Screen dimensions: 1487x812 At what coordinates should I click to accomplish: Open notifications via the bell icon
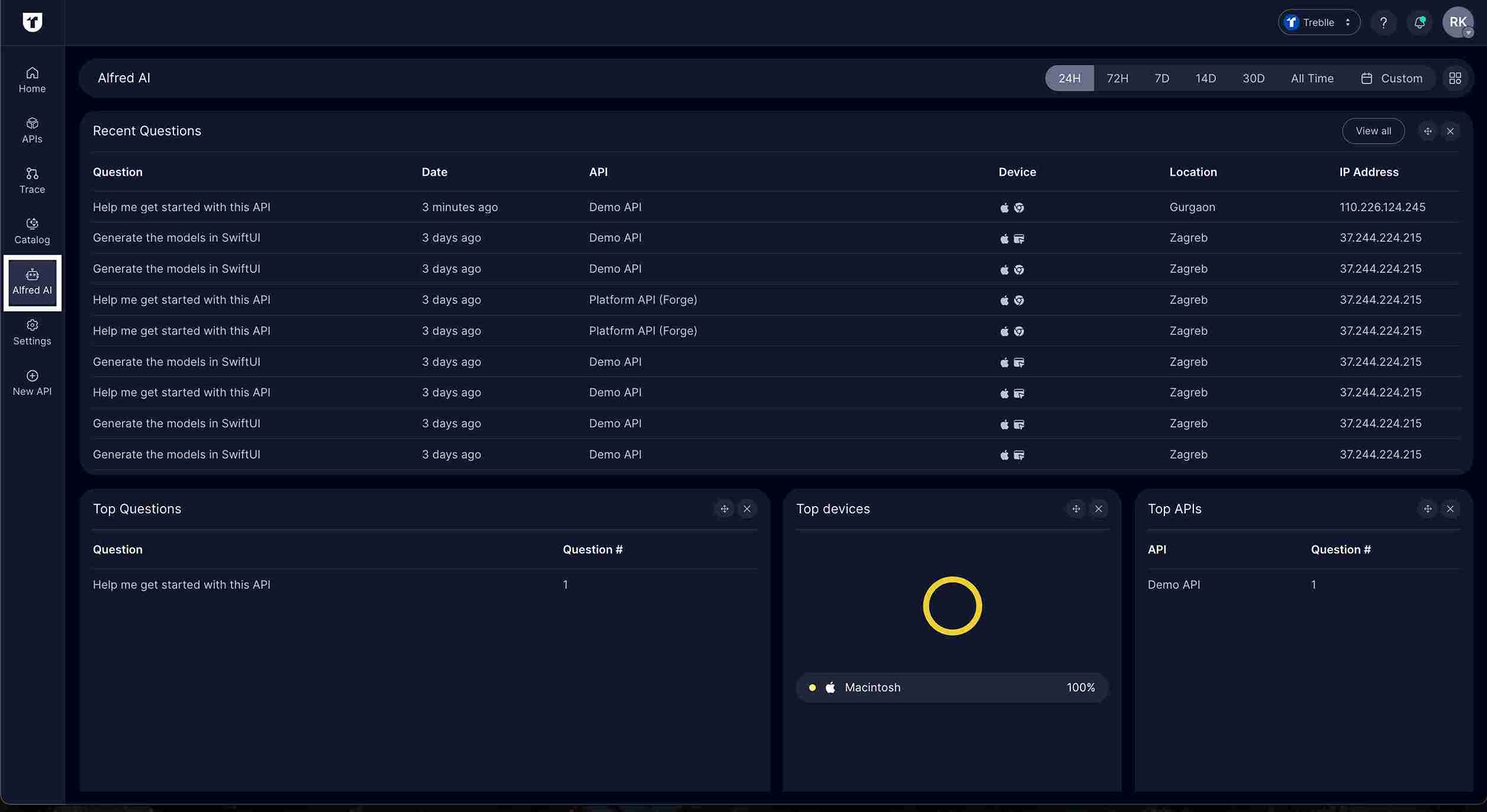[1419, 22]
